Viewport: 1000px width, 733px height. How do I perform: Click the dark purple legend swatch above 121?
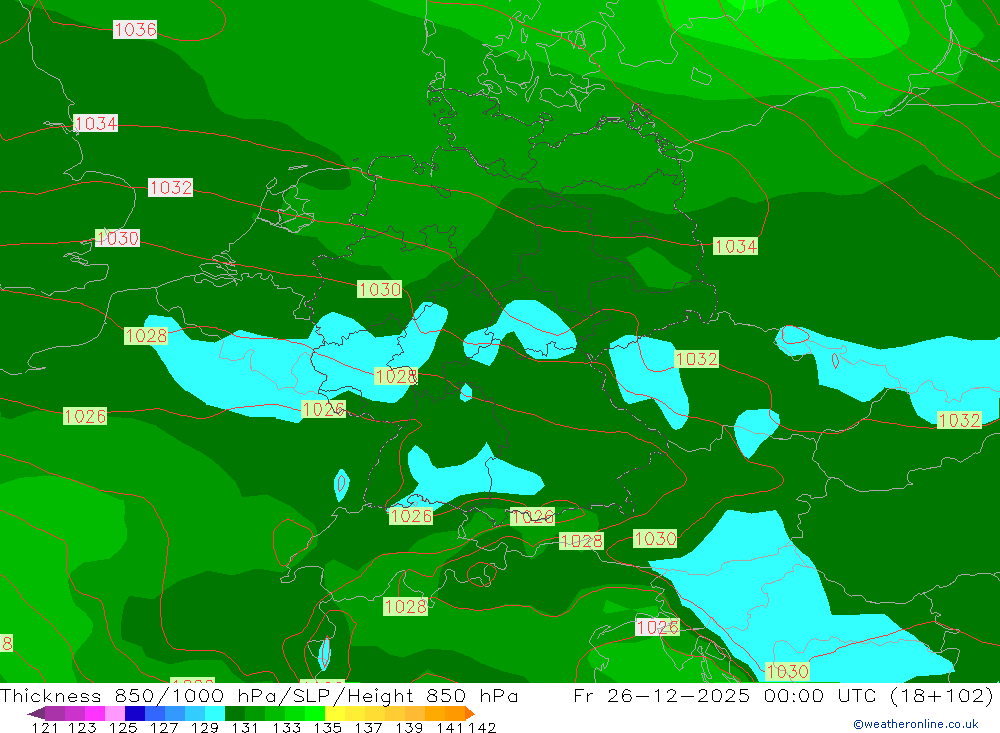click(54, 713)
